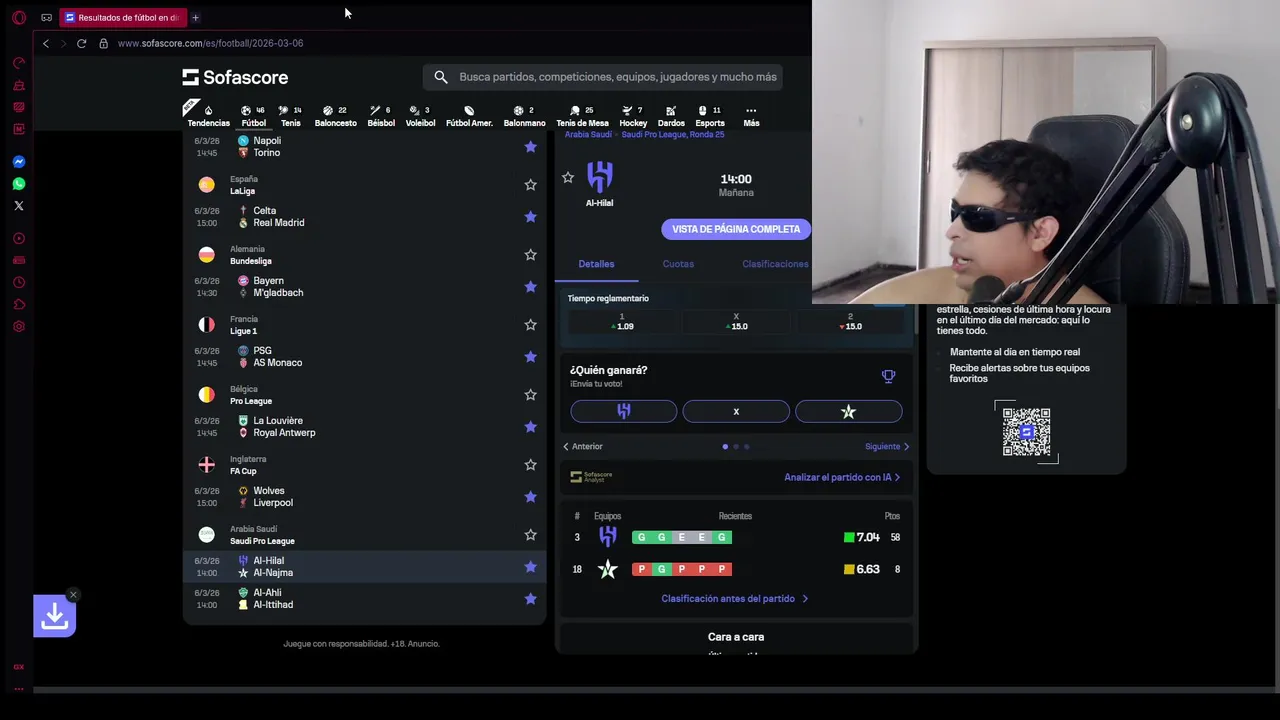Image resolution: width=1280 pixels, height=720 pixels.
Task: Unfavorite the Celta vs Real Madrid match
Action: pos(531,216)
